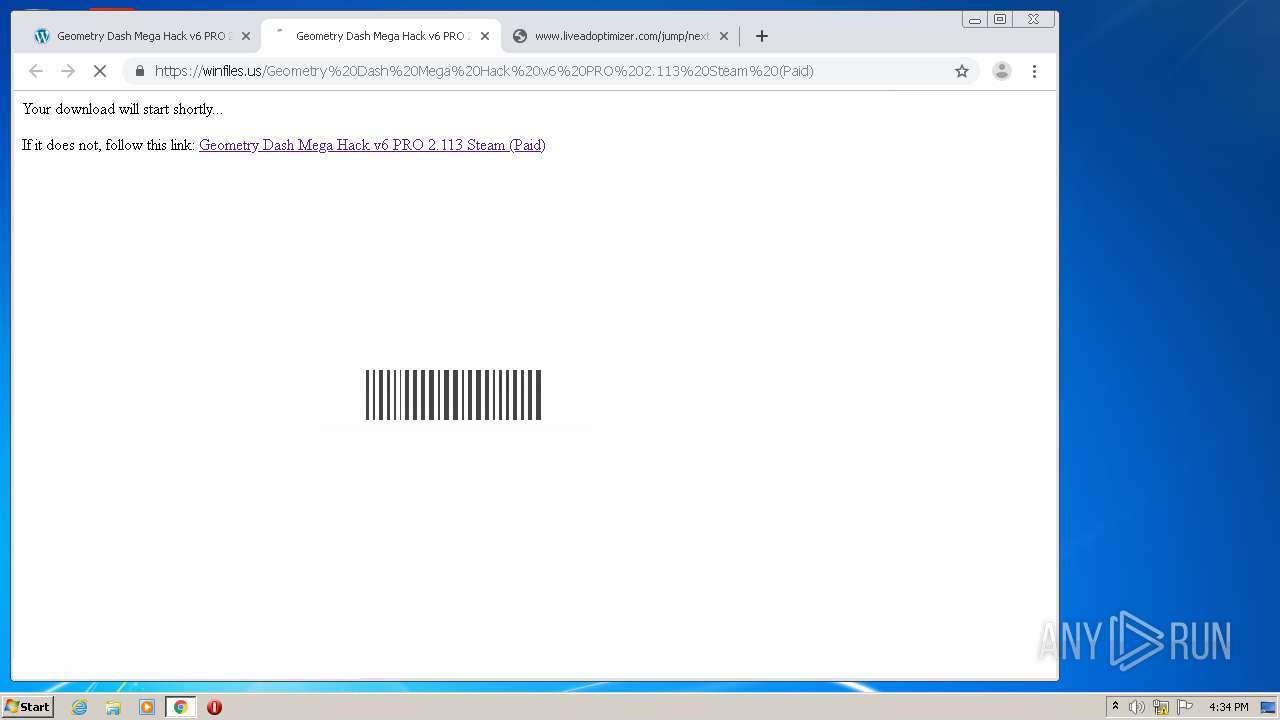Open Chrome's three-dot menu
1280x720 pixels.
(1034, 71)
